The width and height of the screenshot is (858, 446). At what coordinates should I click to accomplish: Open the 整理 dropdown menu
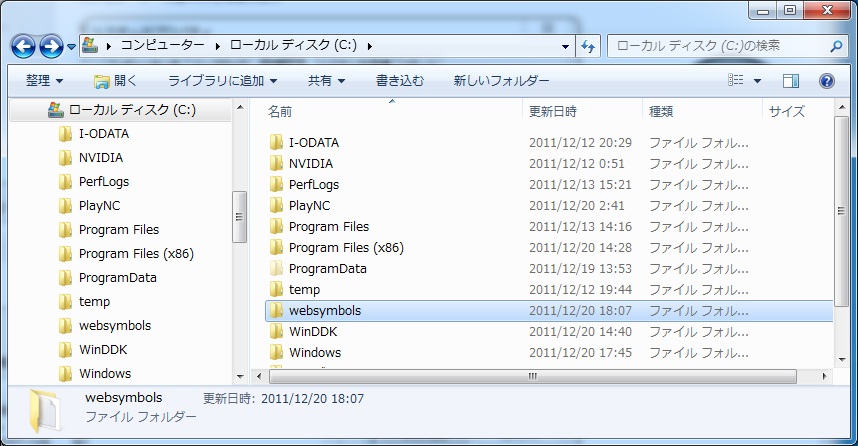click(x=44, y=81)
